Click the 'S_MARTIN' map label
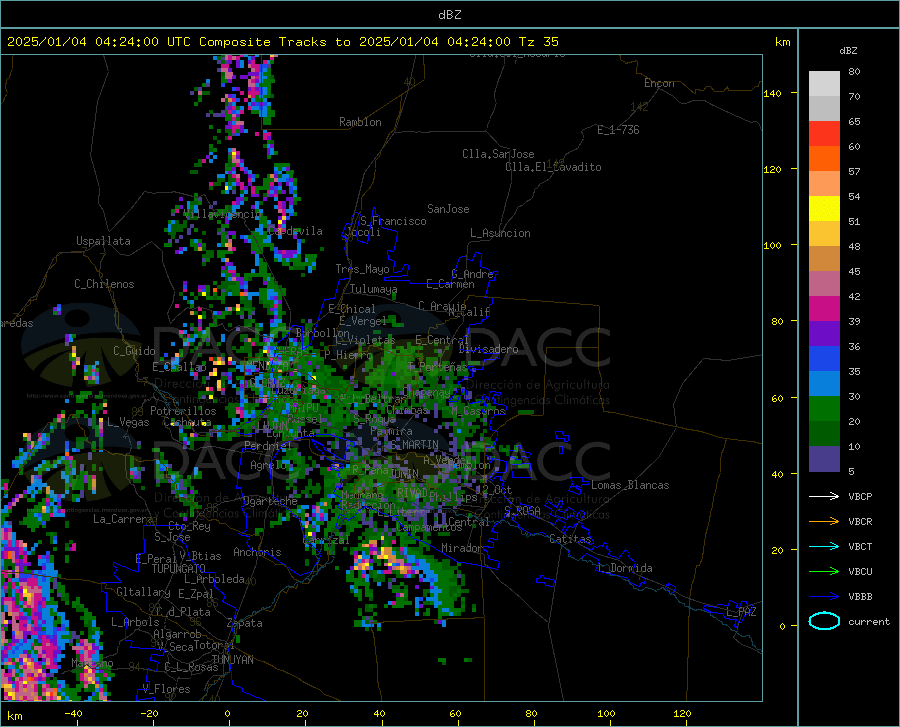The height and width of the screenshot is (727, 900). pos(414,445)
